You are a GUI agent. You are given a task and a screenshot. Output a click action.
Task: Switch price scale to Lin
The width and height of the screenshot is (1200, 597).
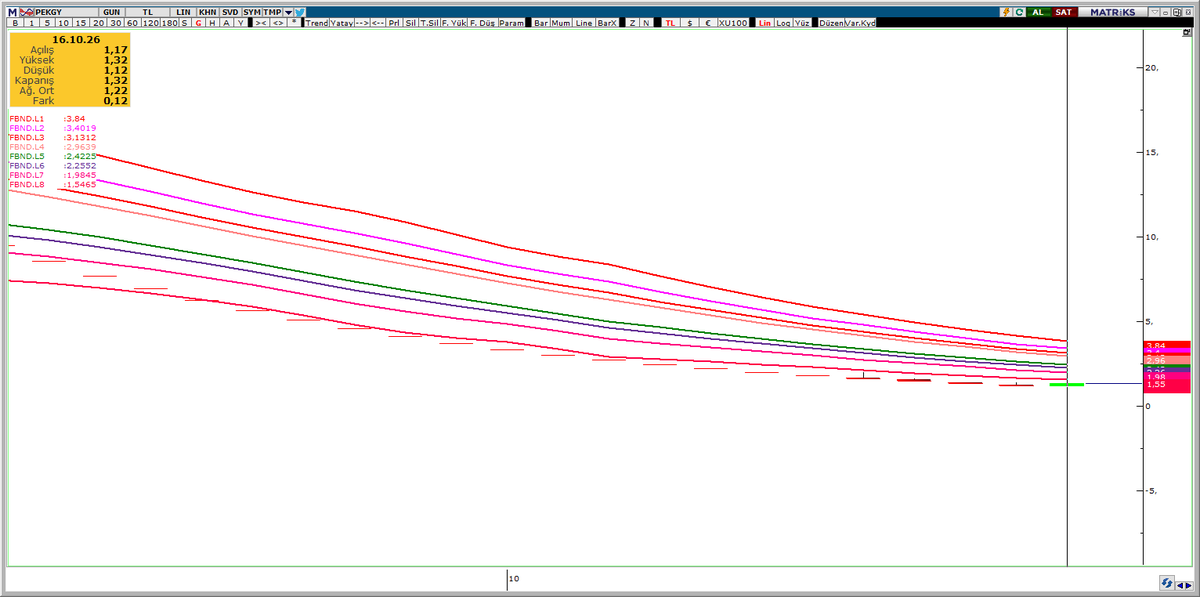tap(765, 22)
